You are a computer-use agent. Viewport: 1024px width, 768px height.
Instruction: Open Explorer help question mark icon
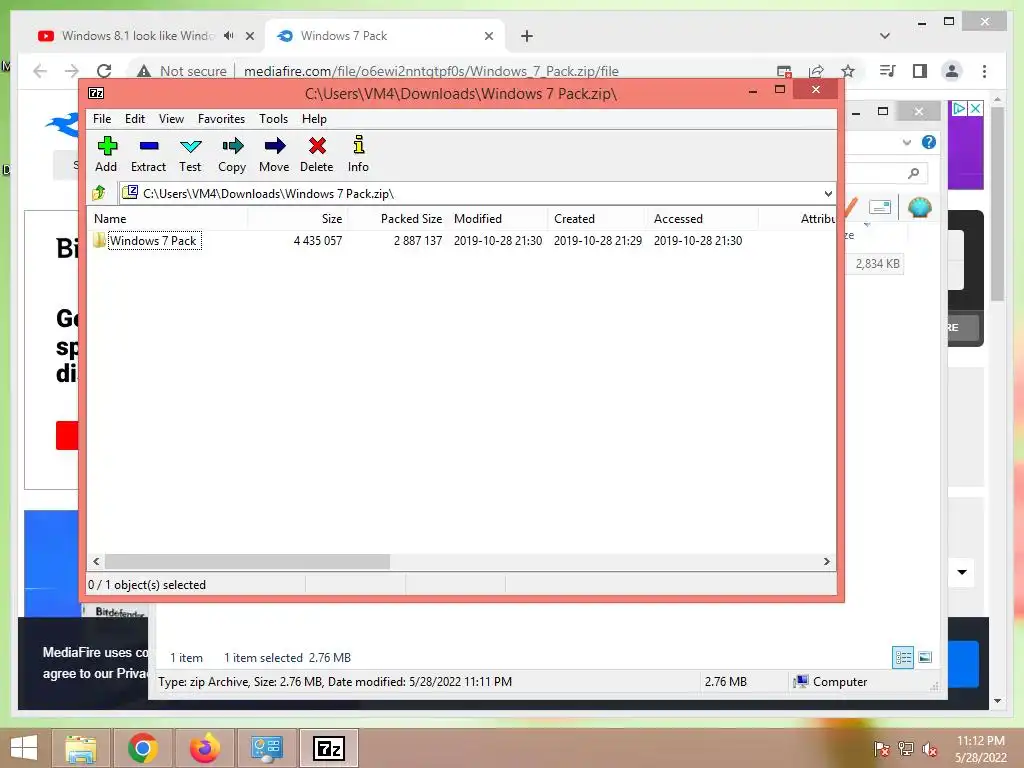click(x=929, y=142)
